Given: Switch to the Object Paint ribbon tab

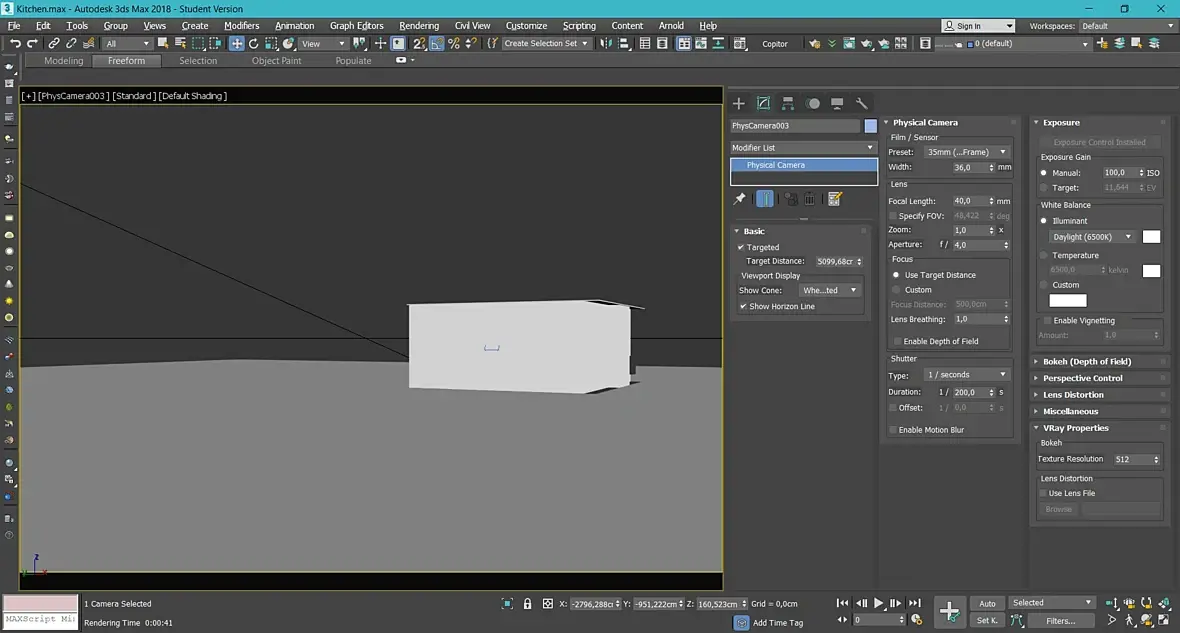Looking at the screenshot, I should [276, 61].
